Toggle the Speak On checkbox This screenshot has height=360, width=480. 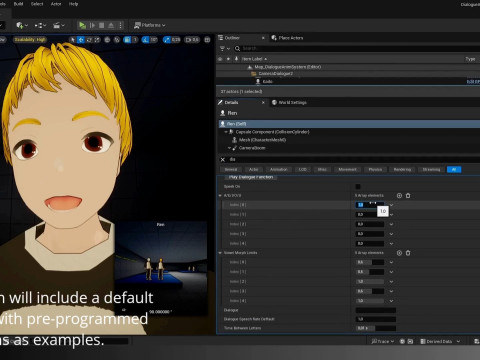tap(358, 187)
